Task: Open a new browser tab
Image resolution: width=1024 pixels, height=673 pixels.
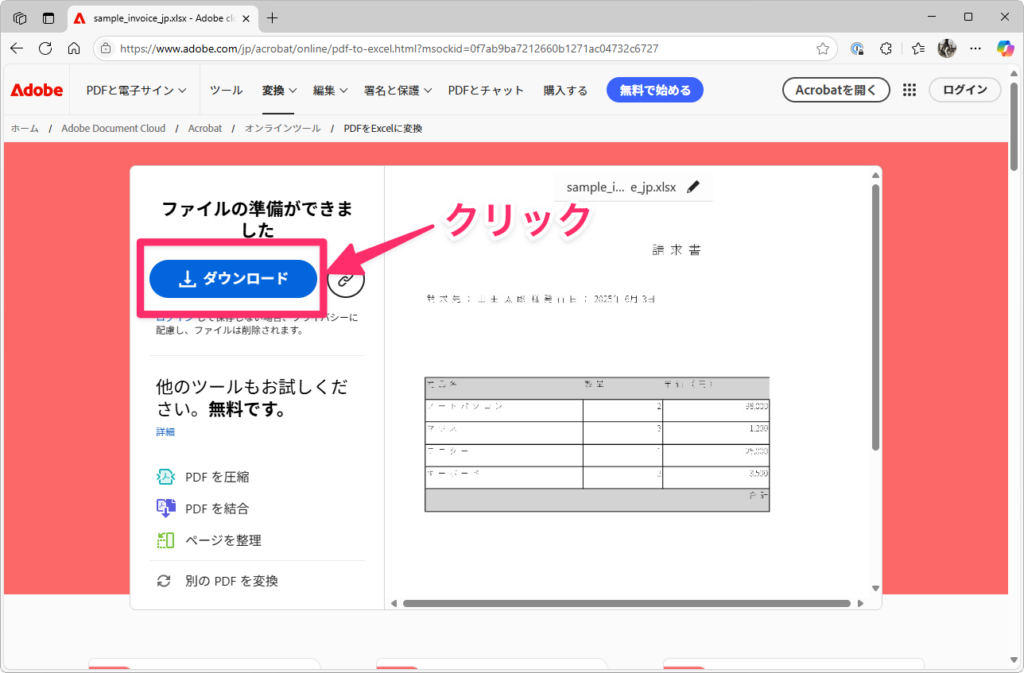Action: (272, 18)
